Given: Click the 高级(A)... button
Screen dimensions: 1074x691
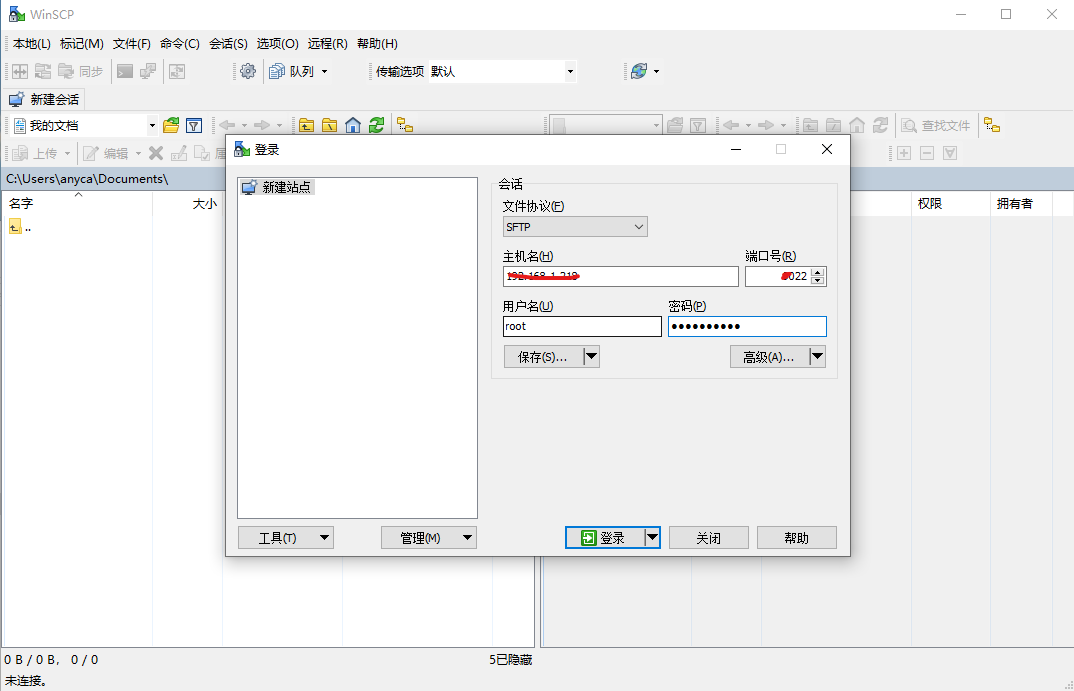Looking at the screenshot, I should click(769, 357).
